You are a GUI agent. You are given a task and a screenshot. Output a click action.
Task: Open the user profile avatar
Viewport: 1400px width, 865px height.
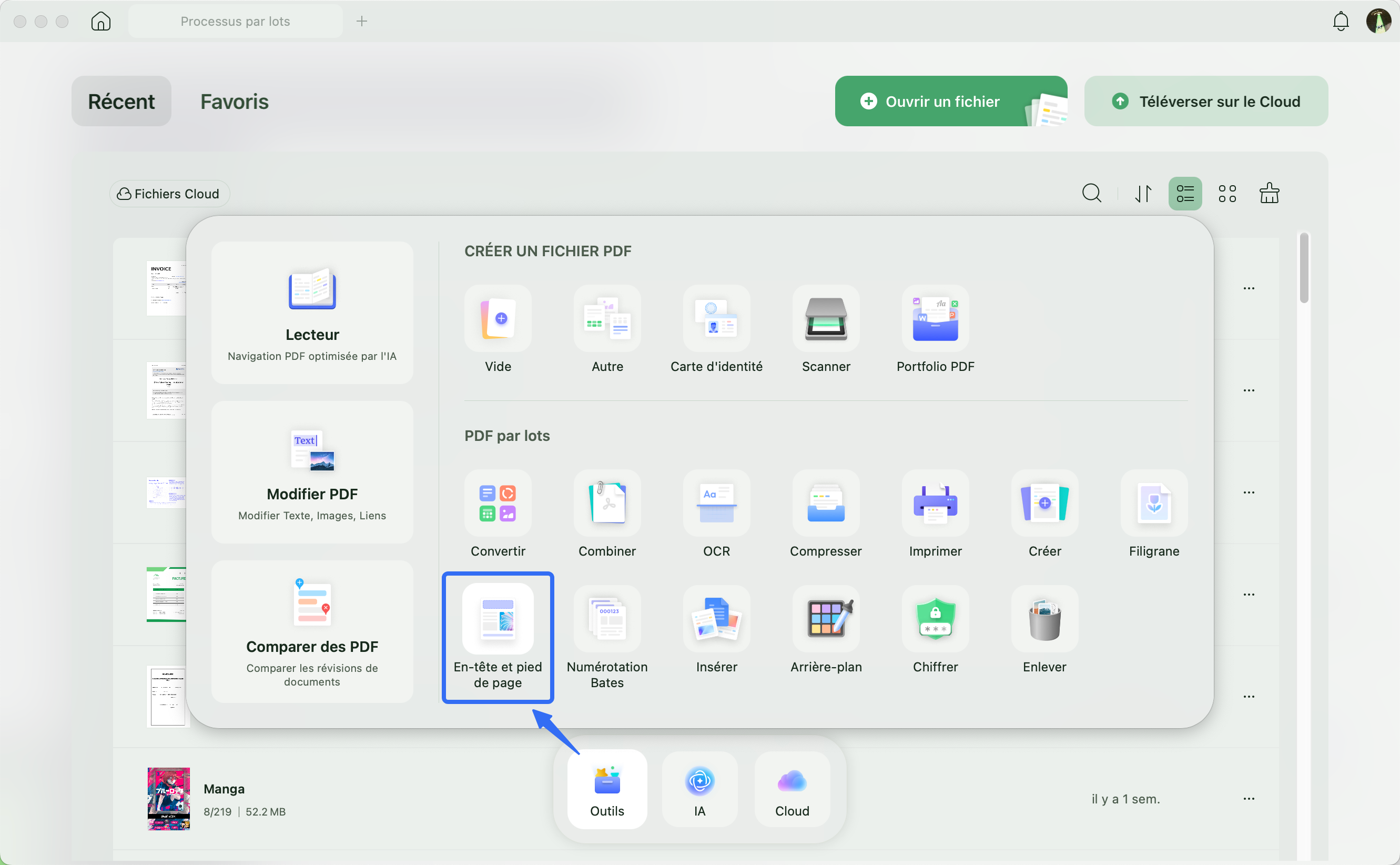pos(1379,21)
